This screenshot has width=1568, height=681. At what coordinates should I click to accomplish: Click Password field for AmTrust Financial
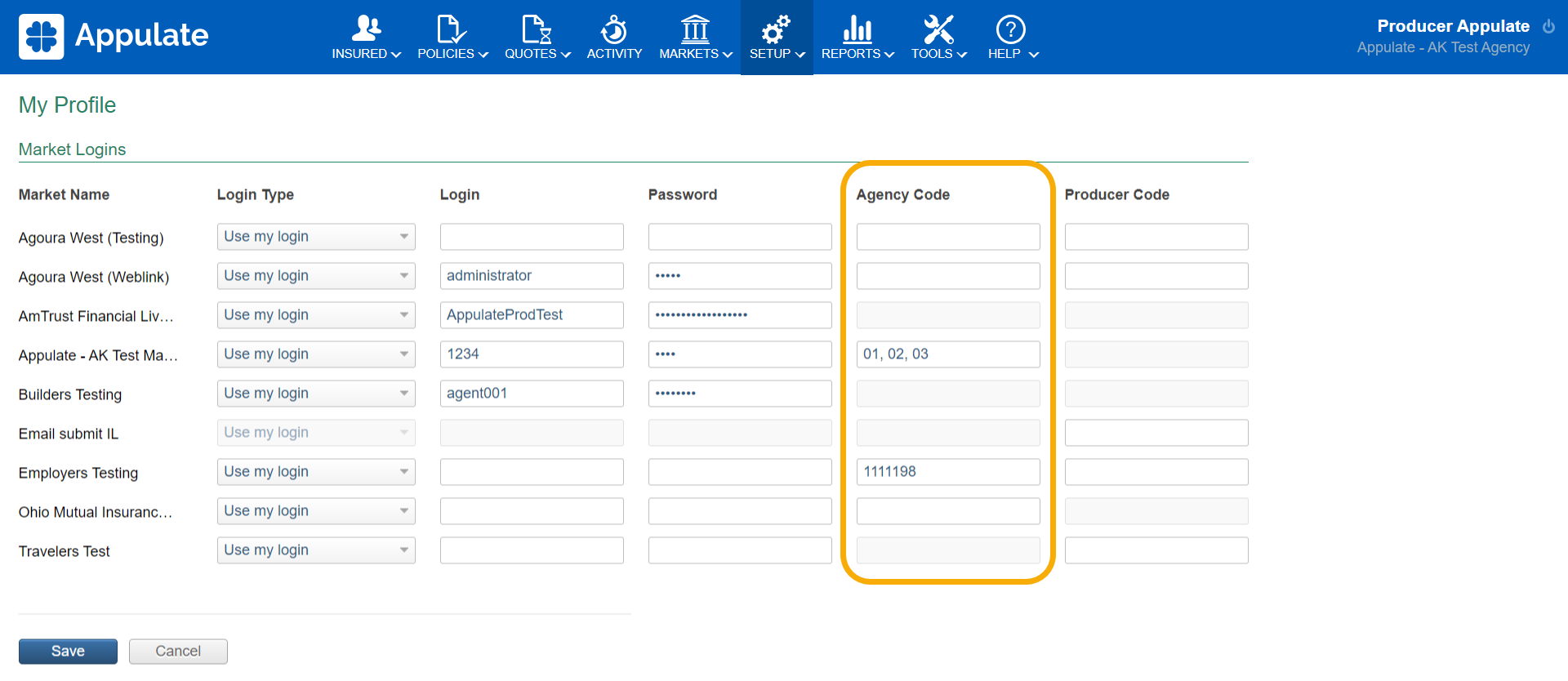pyautogui.click(x=740, y=315)
